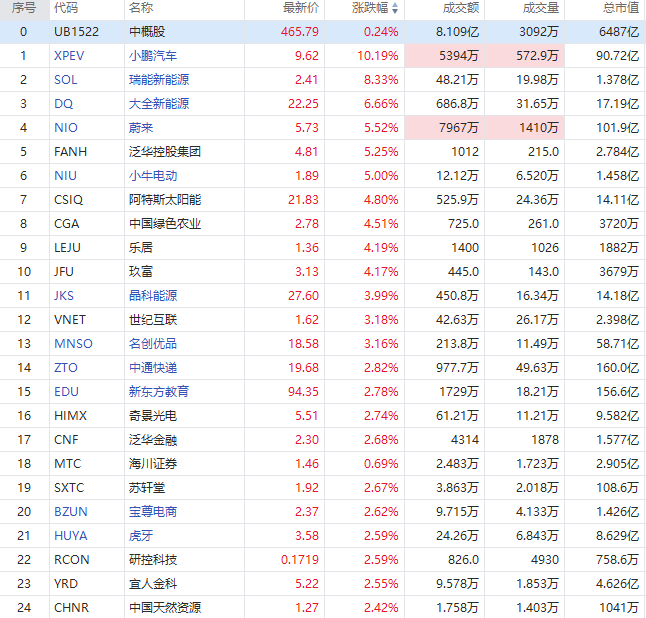Sort by 最新价 column header
Viewport: 646px width, 618px height.
(301, 7)
